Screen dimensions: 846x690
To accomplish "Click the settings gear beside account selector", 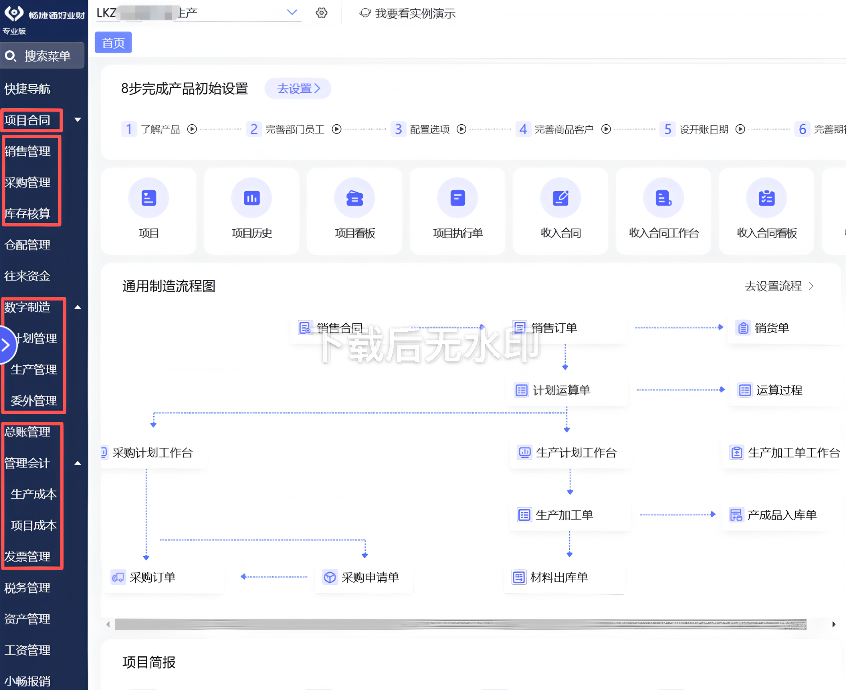I will point(321,13).
